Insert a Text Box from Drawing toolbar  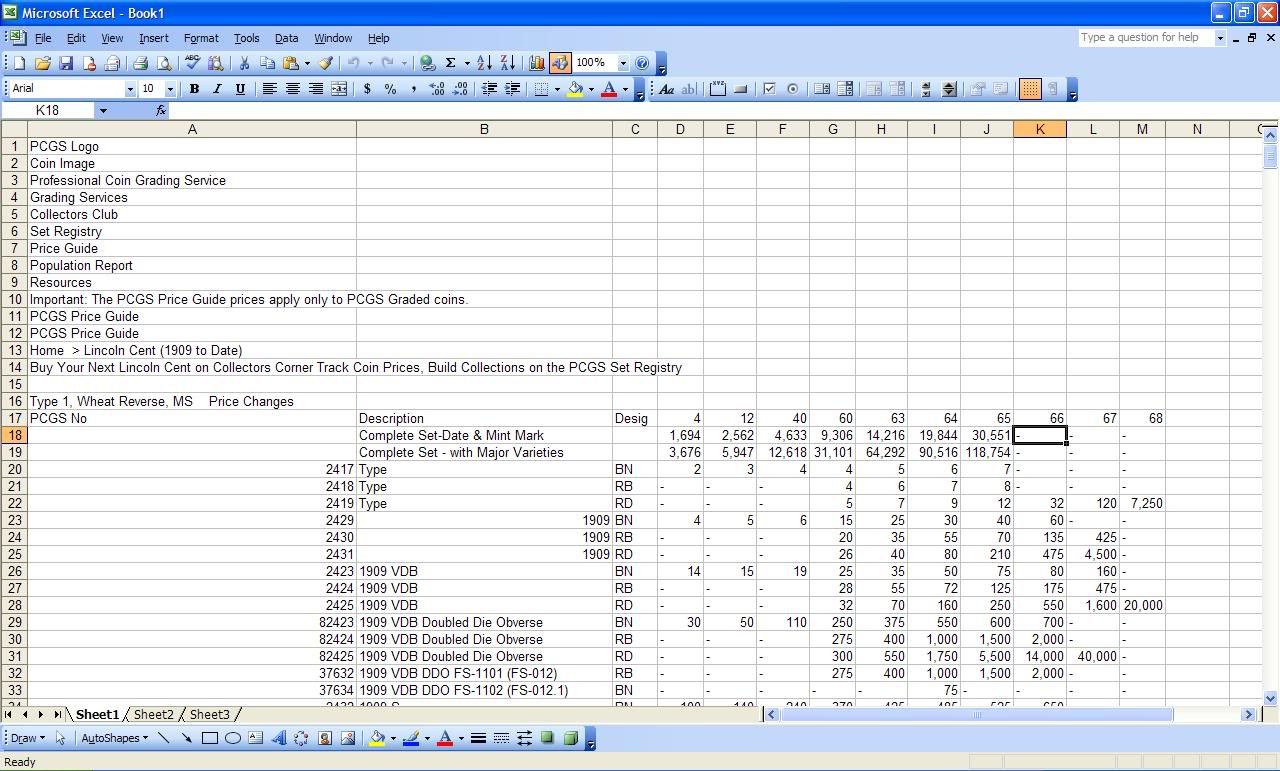click(x=255, y=739)
